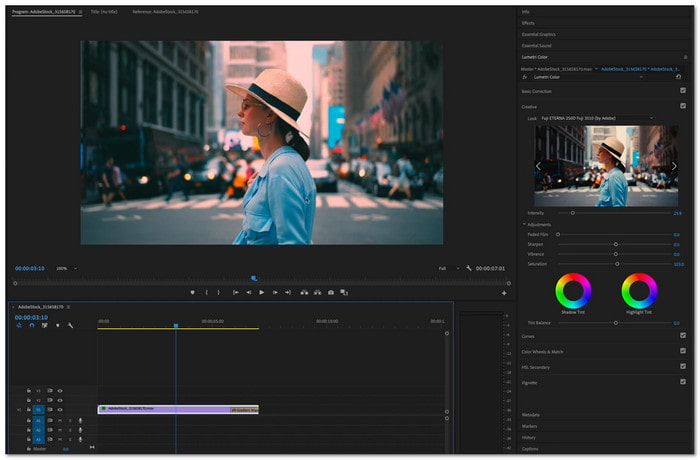This screenshot has height=460, width=700.
Task: Open the Button Editor plus icon
Action: click(x=504, y=293)
